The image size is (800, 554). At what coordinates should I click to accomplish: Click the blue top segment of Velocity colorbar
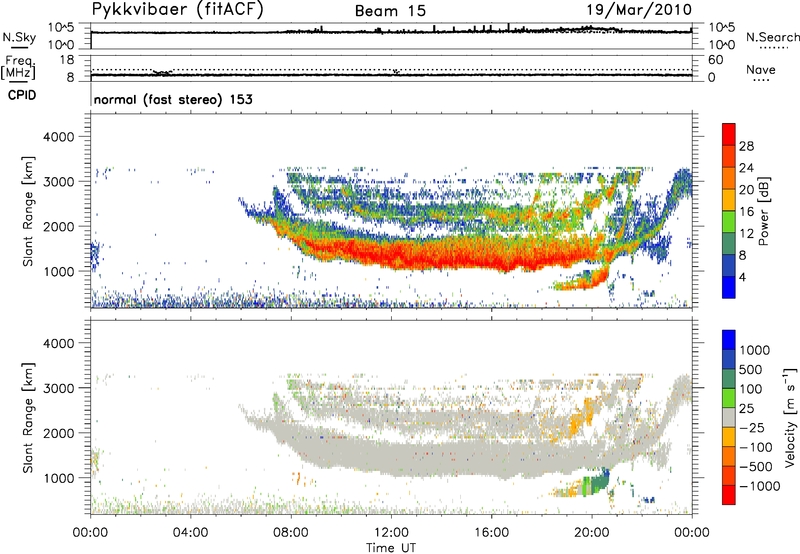729,340
